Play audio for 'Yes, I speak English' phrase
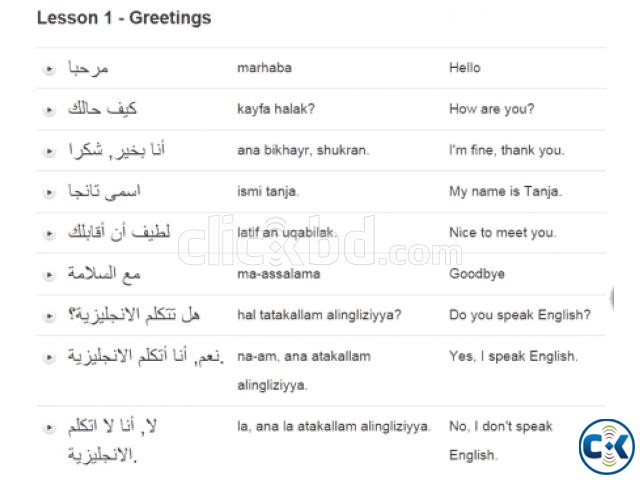Image resolution: width=640 pixels, height=480 pixels. click(50, 356)
